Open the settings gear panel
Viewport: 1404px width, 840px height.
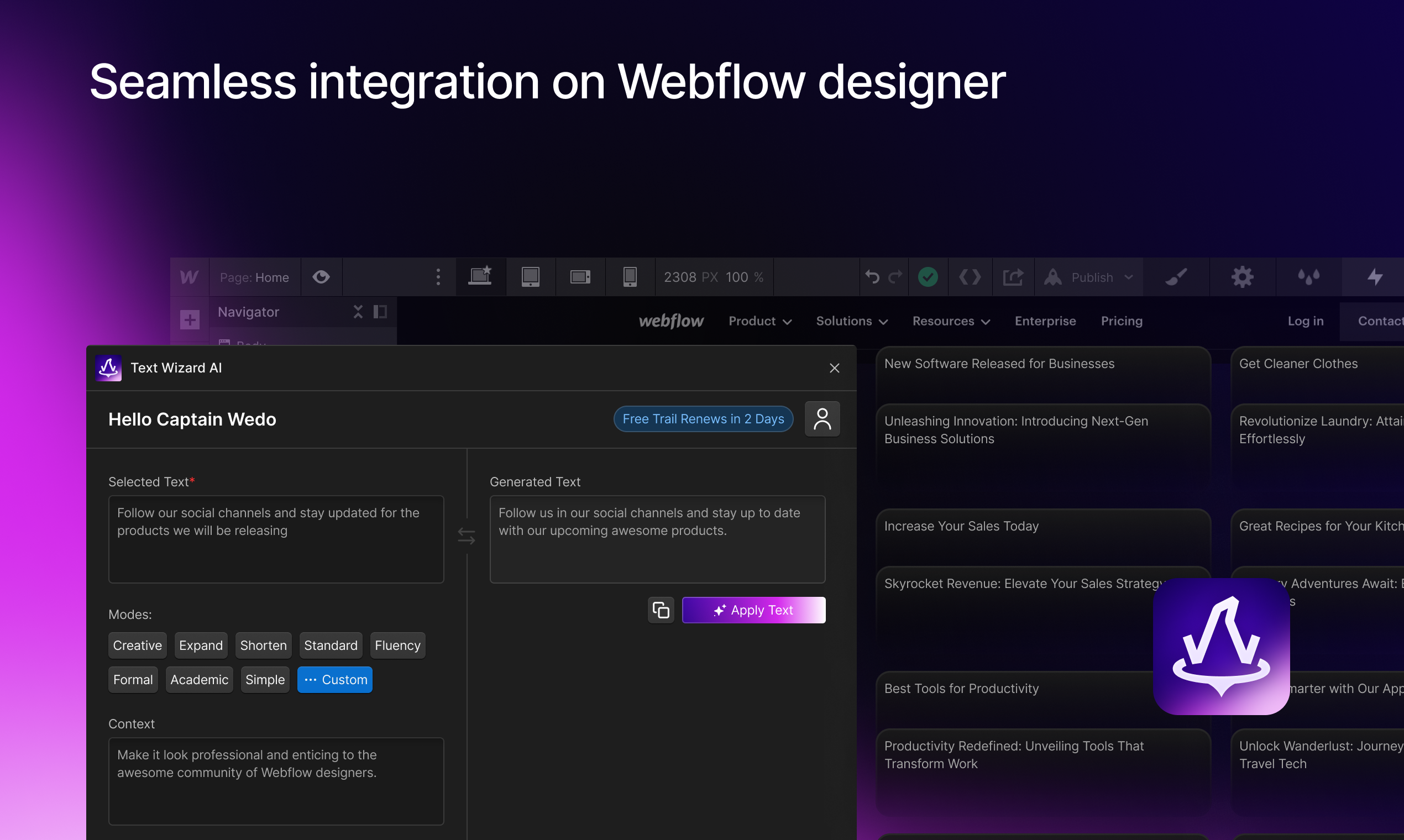coord(1242,277)
